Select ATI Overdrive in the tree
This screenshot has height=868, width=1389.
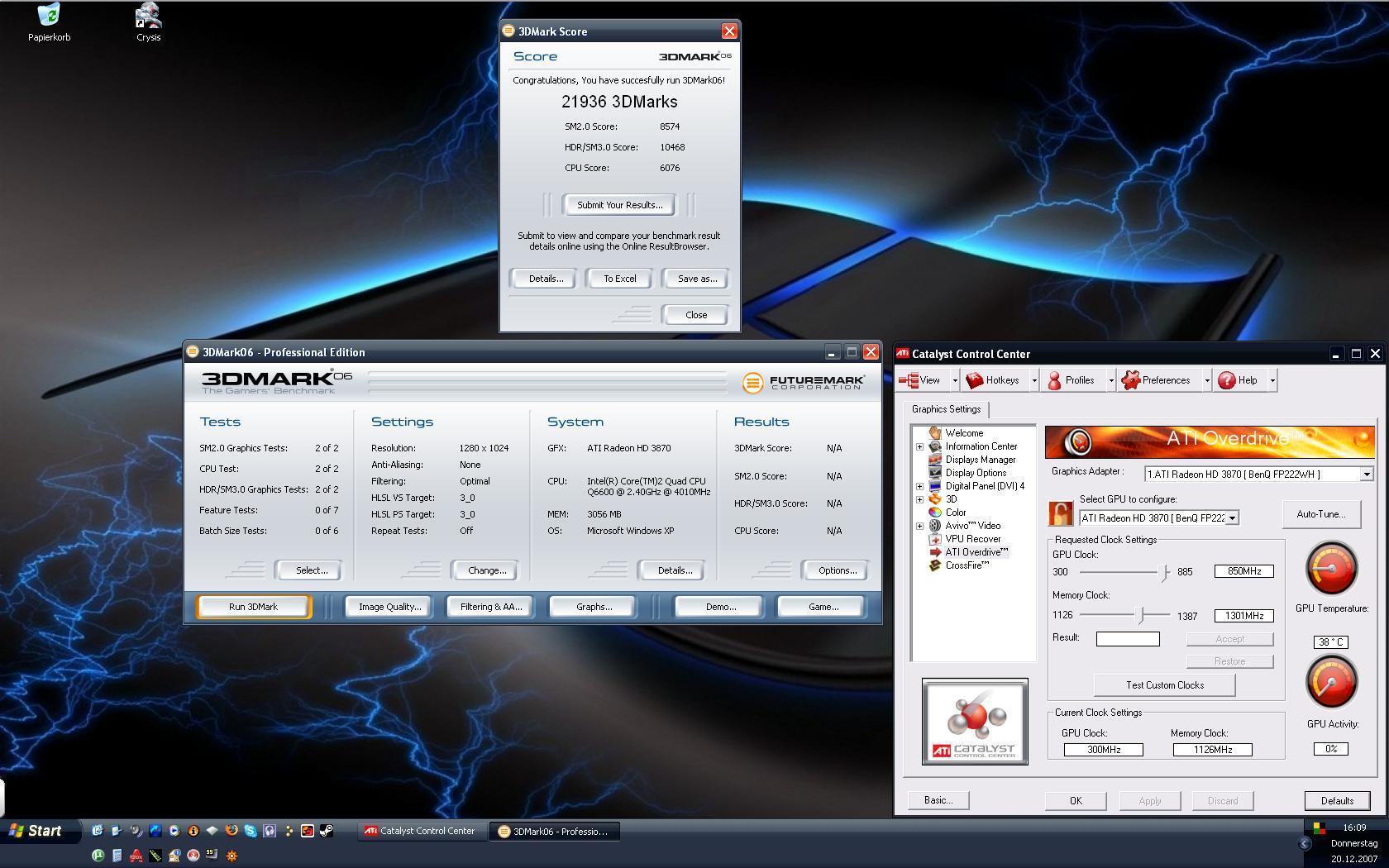976,552
